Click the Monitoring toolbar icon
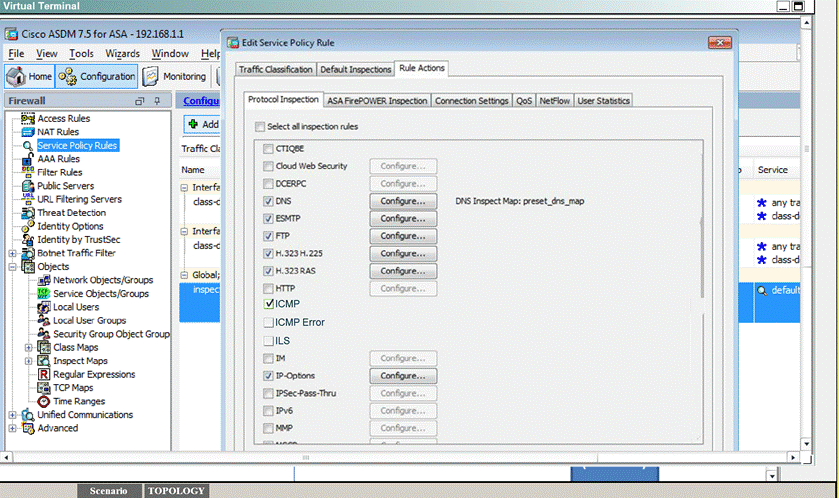Viewport: 839px width, 498px height. [150, 76]
